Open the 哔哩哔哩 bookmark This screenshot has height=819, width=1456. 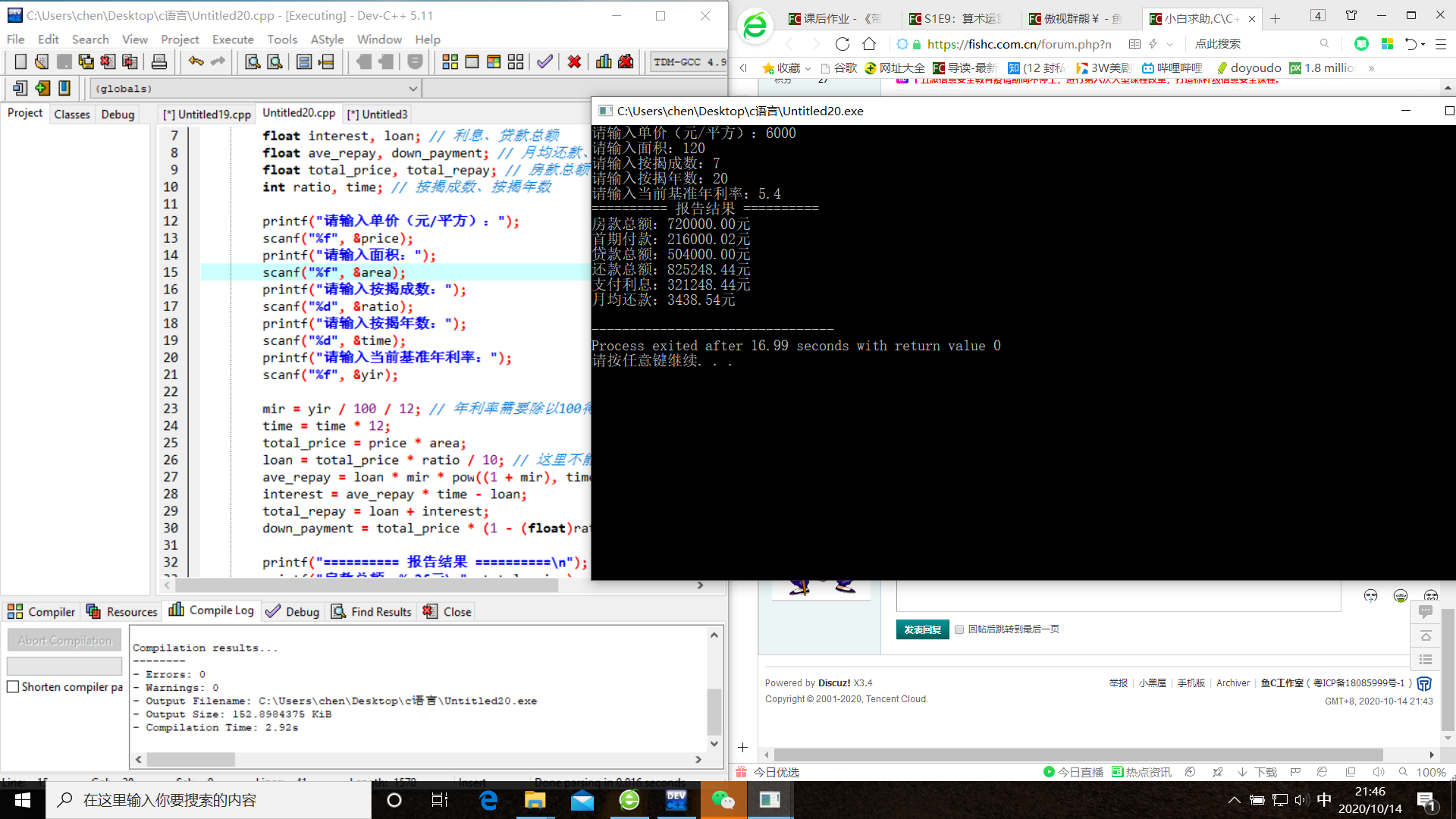(x=1172, y=68)
